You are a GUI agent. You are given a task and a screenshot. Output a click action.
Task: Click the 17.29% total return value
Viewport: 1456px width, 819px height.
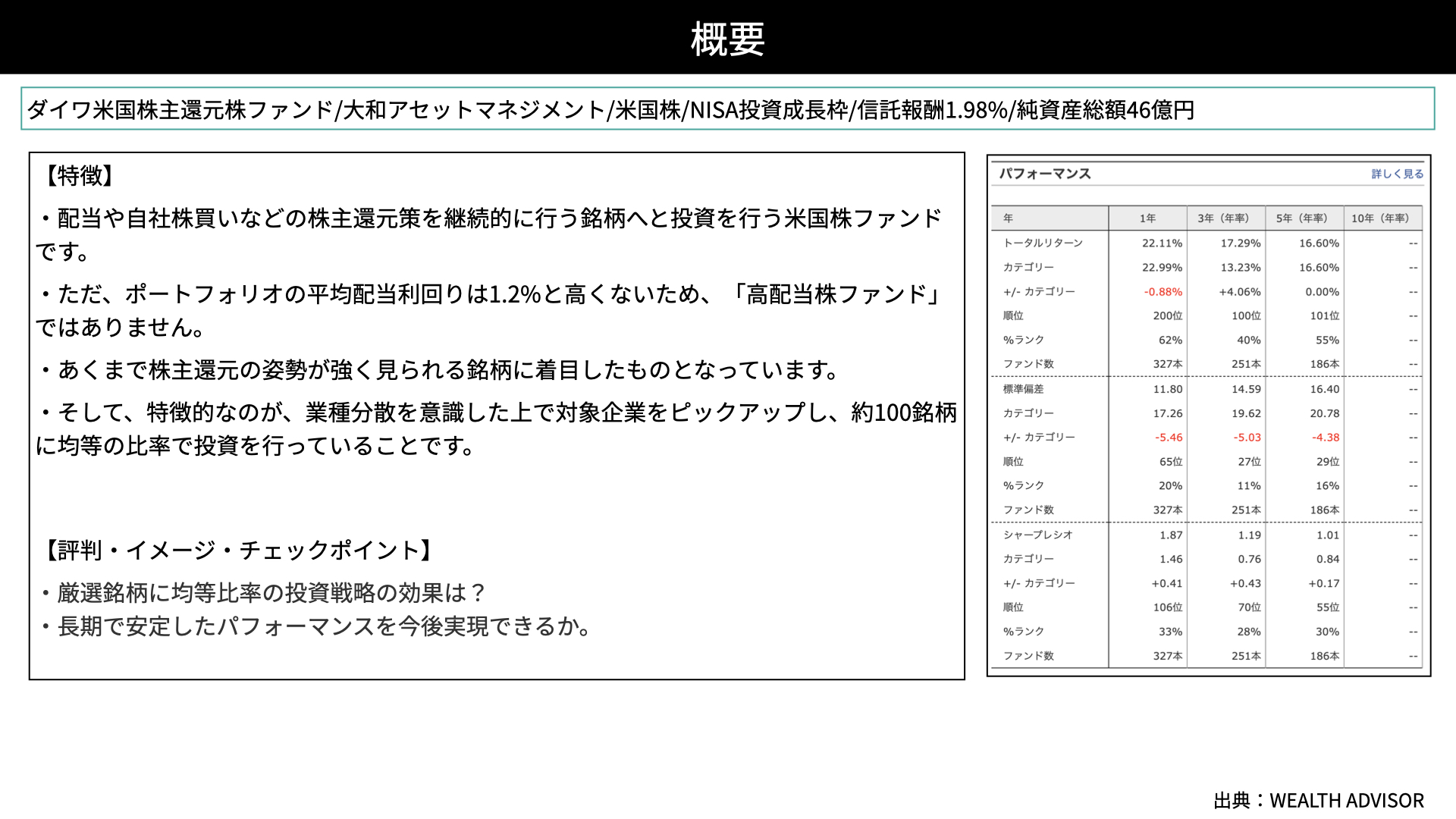1241,243
